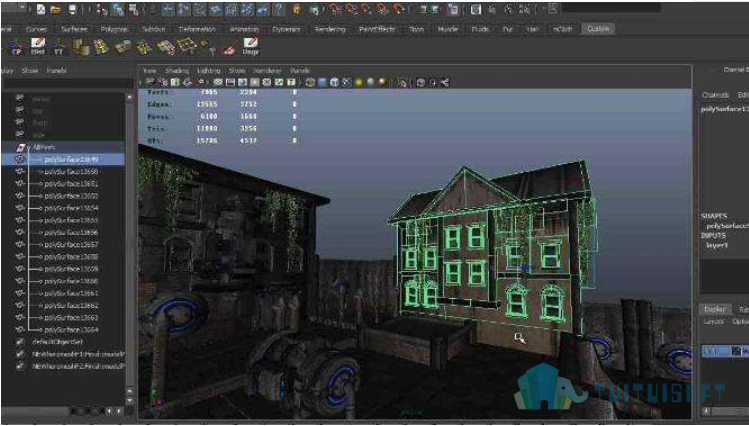Select defaultObjectSet in the outliner
The image size is (749, 426).
click(57, 342)
